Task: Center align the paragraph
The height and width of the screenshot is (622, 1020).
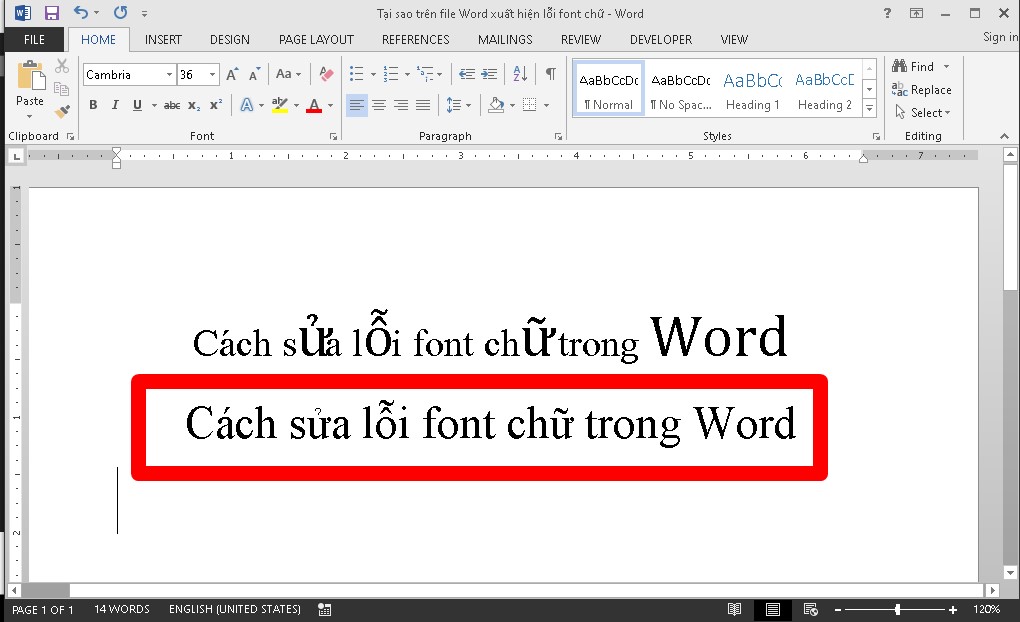Action: point(379,105)
